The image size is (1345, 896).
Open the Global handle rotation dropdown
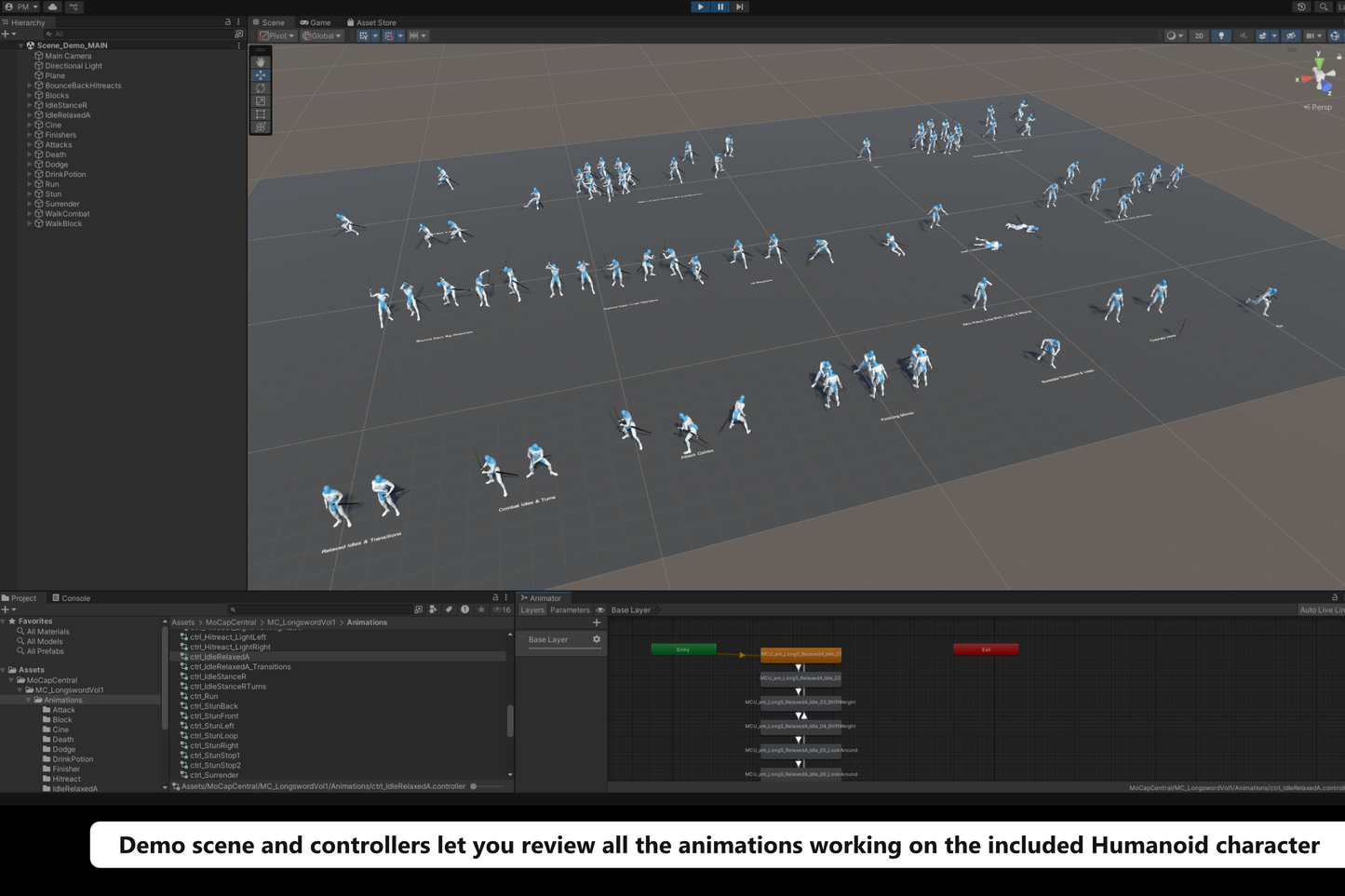pos(322,36)
